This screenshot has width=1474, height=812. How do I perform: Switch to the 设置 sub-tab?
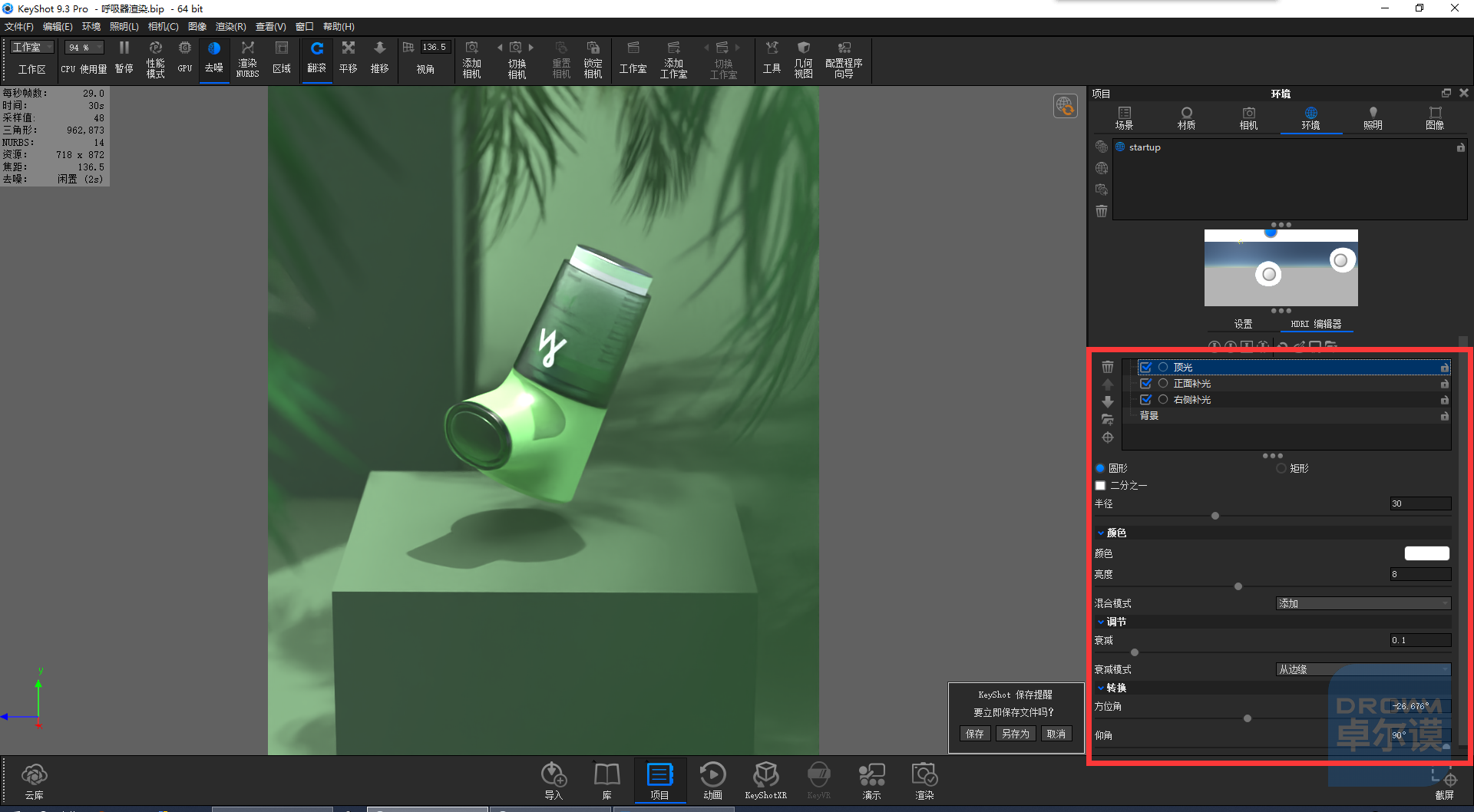pos(1244,325)
